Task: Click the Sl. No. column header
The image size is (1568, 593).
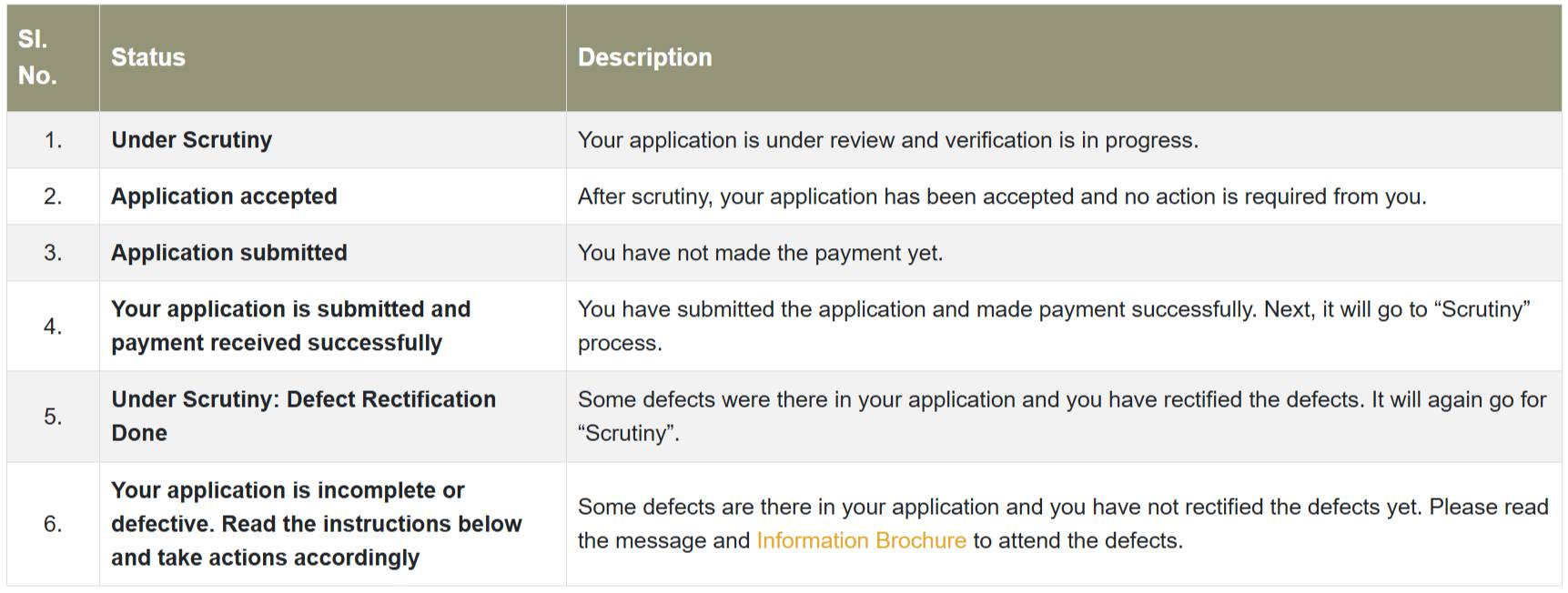Action: [37, 57]
